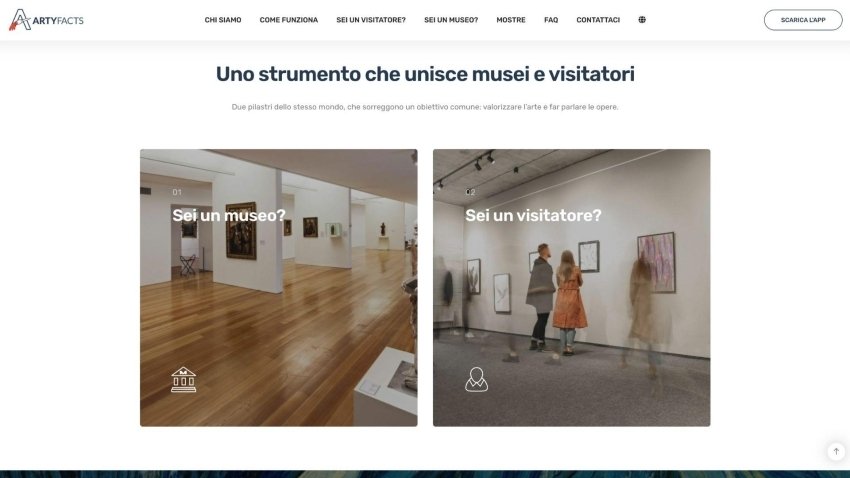Click the visitors gallery photo card
The height and width of the screenshot is (478, 850).
[x=571, y=288]
